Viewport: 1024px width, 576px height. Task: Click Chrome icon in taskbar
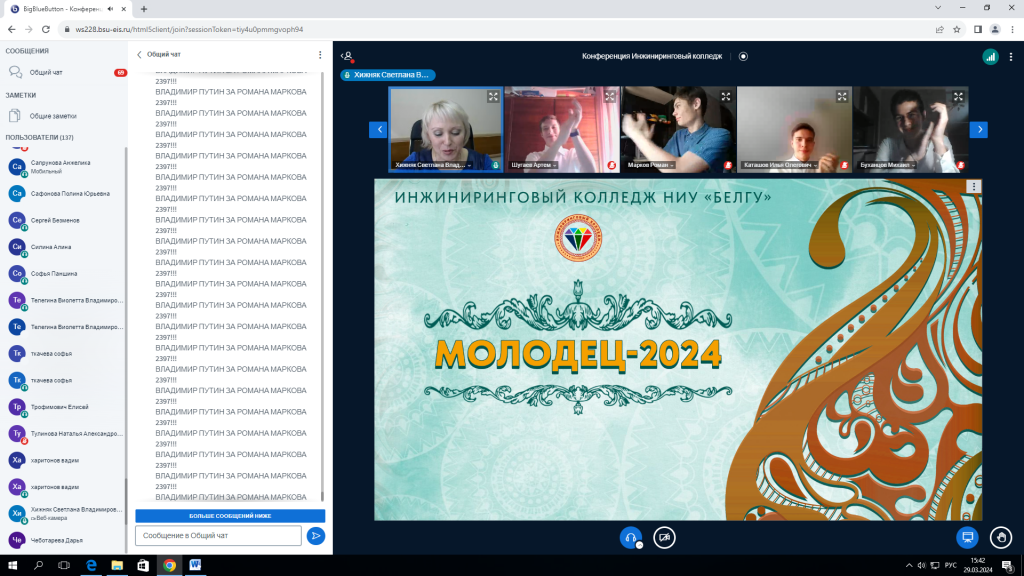pyautogui.click(x=169, y=566)
